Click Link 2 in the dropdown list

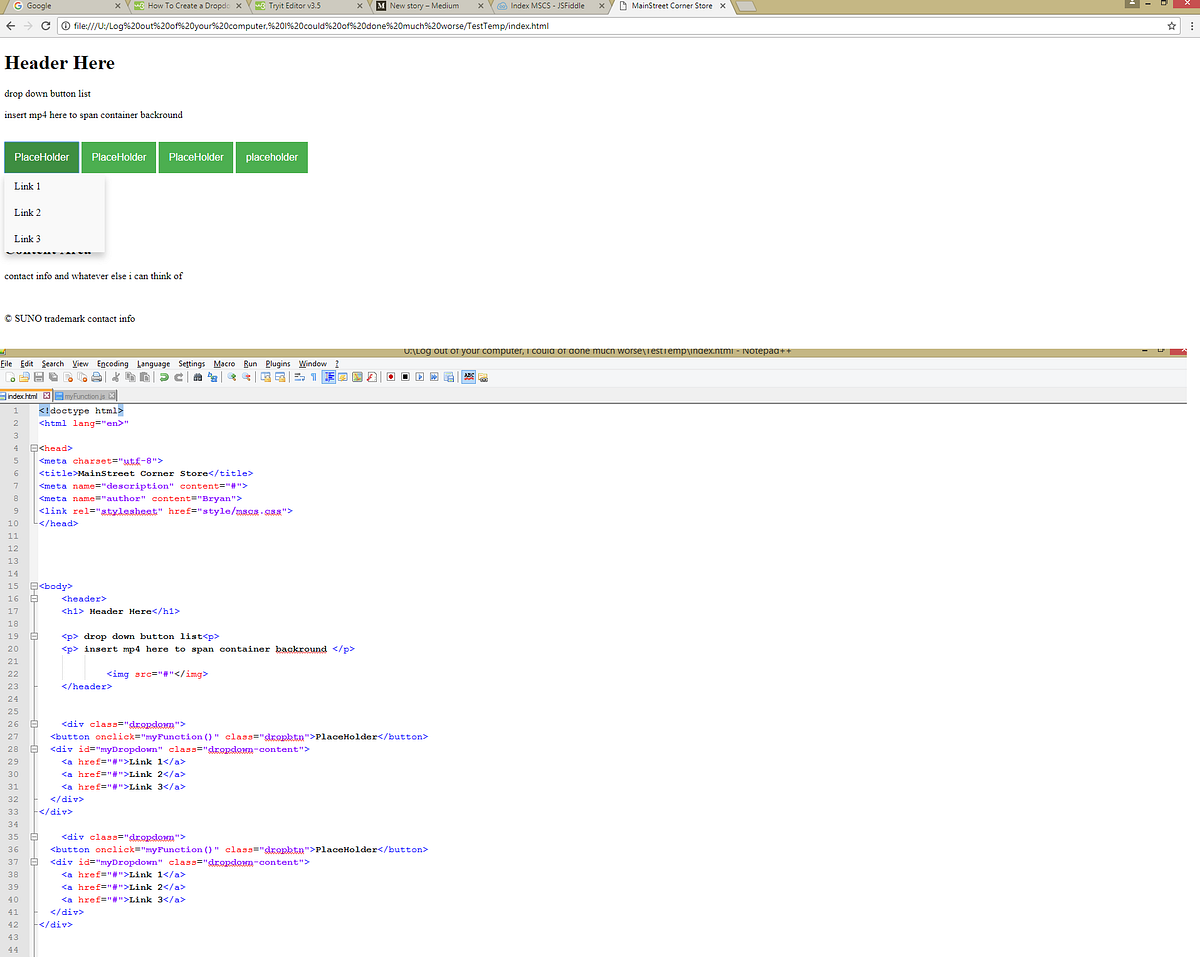tap(27, 212)
